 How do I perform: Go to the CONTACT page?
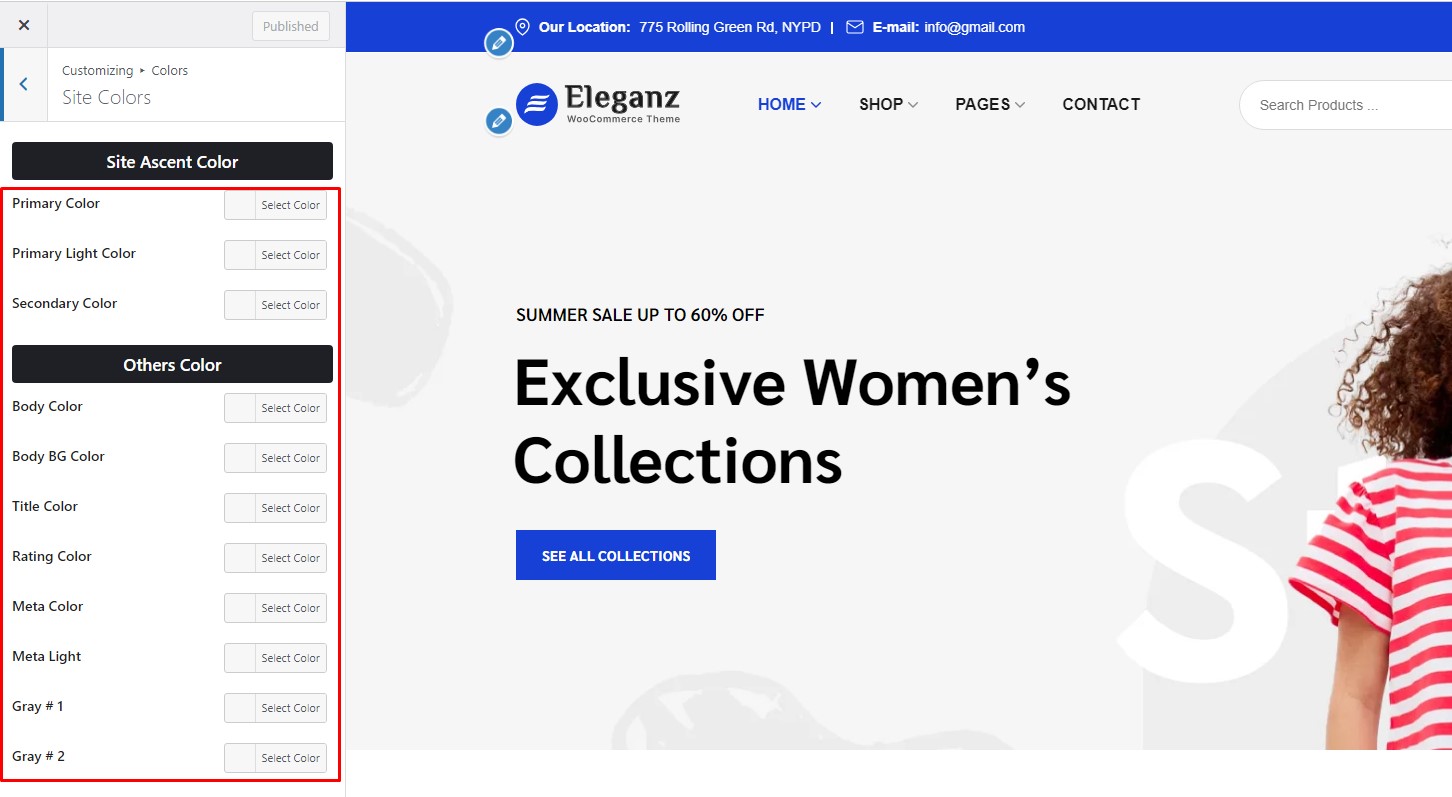click(x=1101, y=104)
